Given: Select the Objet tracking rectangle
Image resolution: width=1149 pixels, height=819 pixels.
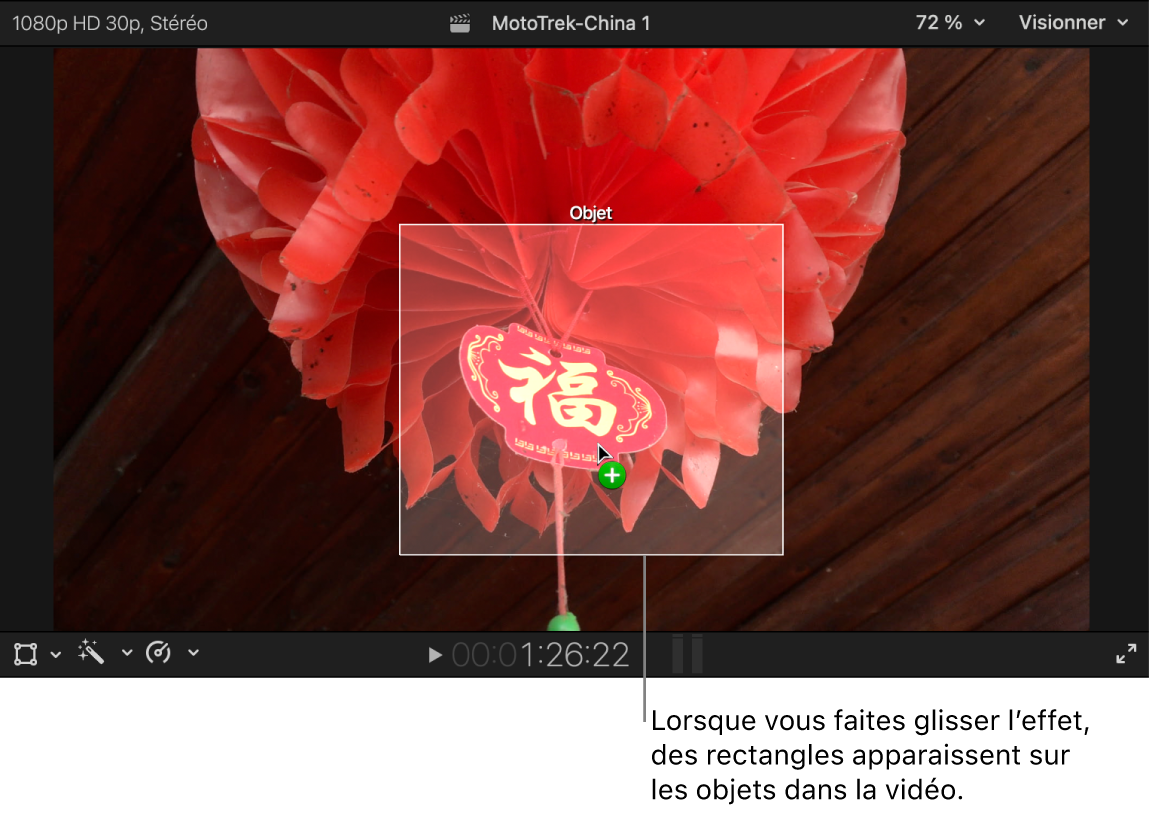Looking at the screenshot, I should pyautogui.click(x=591, y=389).
